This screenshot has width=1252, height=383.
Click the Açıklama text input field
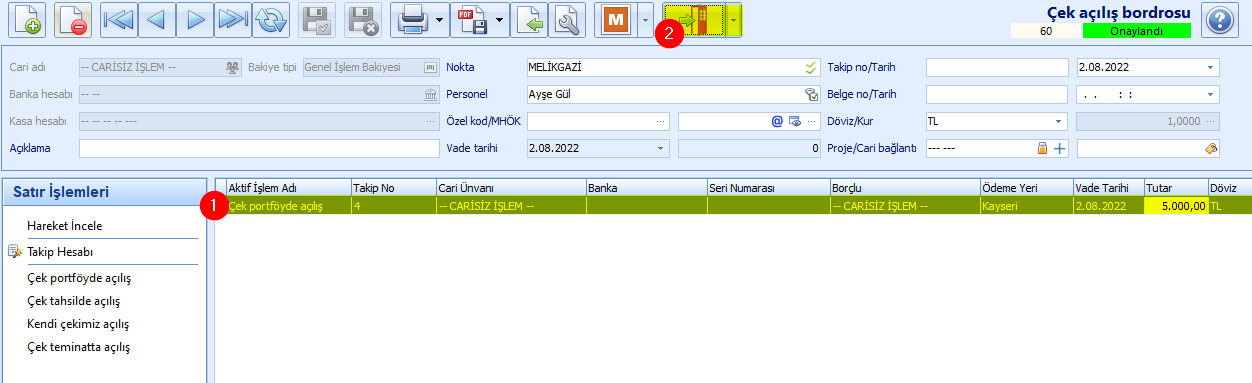pyautogui.click(x=259, y=148)
